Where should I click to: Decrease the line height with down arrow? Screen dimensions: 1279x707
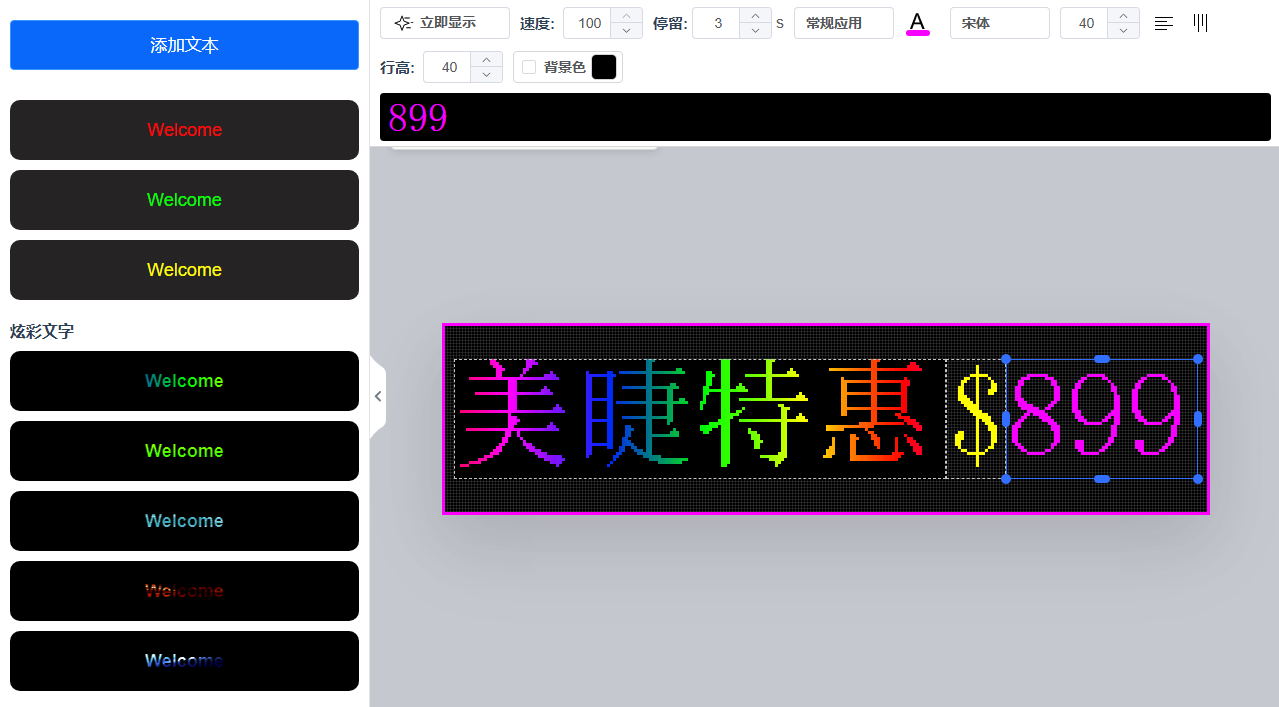tap(486, 74)
